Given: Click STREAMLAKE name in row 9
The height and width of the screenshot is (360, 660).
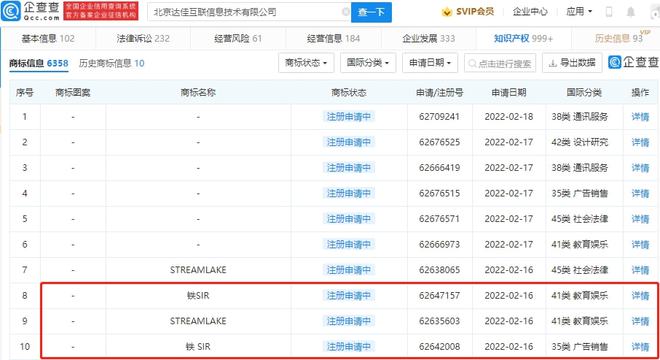Looking at the screenshot, I should point(198,321).
